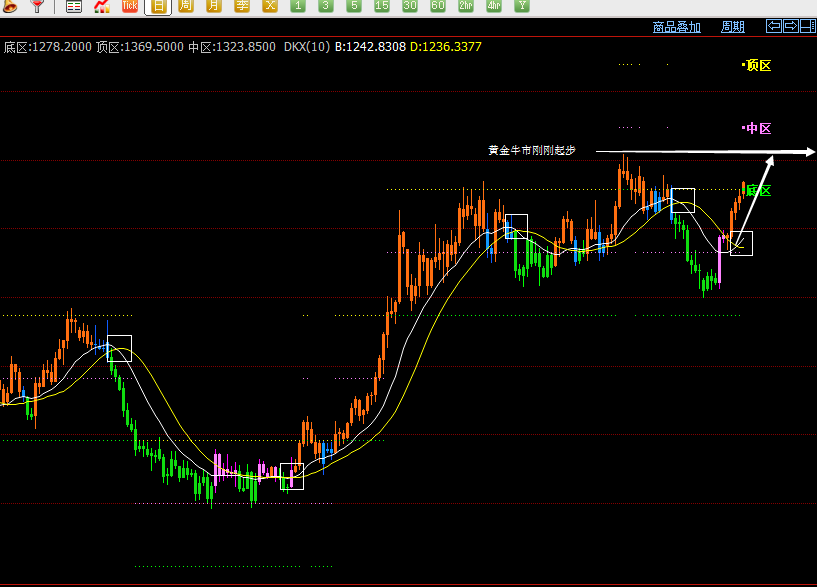Screen dimensions: 817x587
Task: Open the funnel filter tool
Action: coord(36,6)
